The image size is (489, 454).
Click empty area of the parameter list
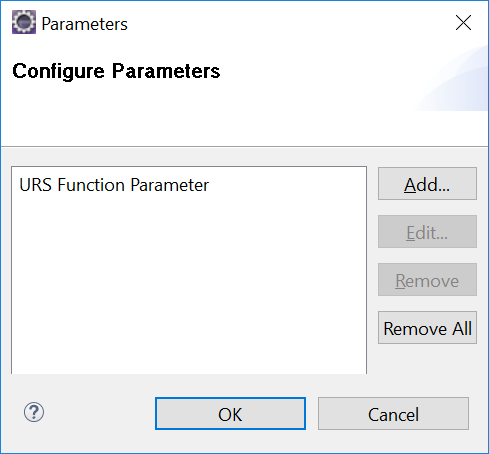point(189,283)
